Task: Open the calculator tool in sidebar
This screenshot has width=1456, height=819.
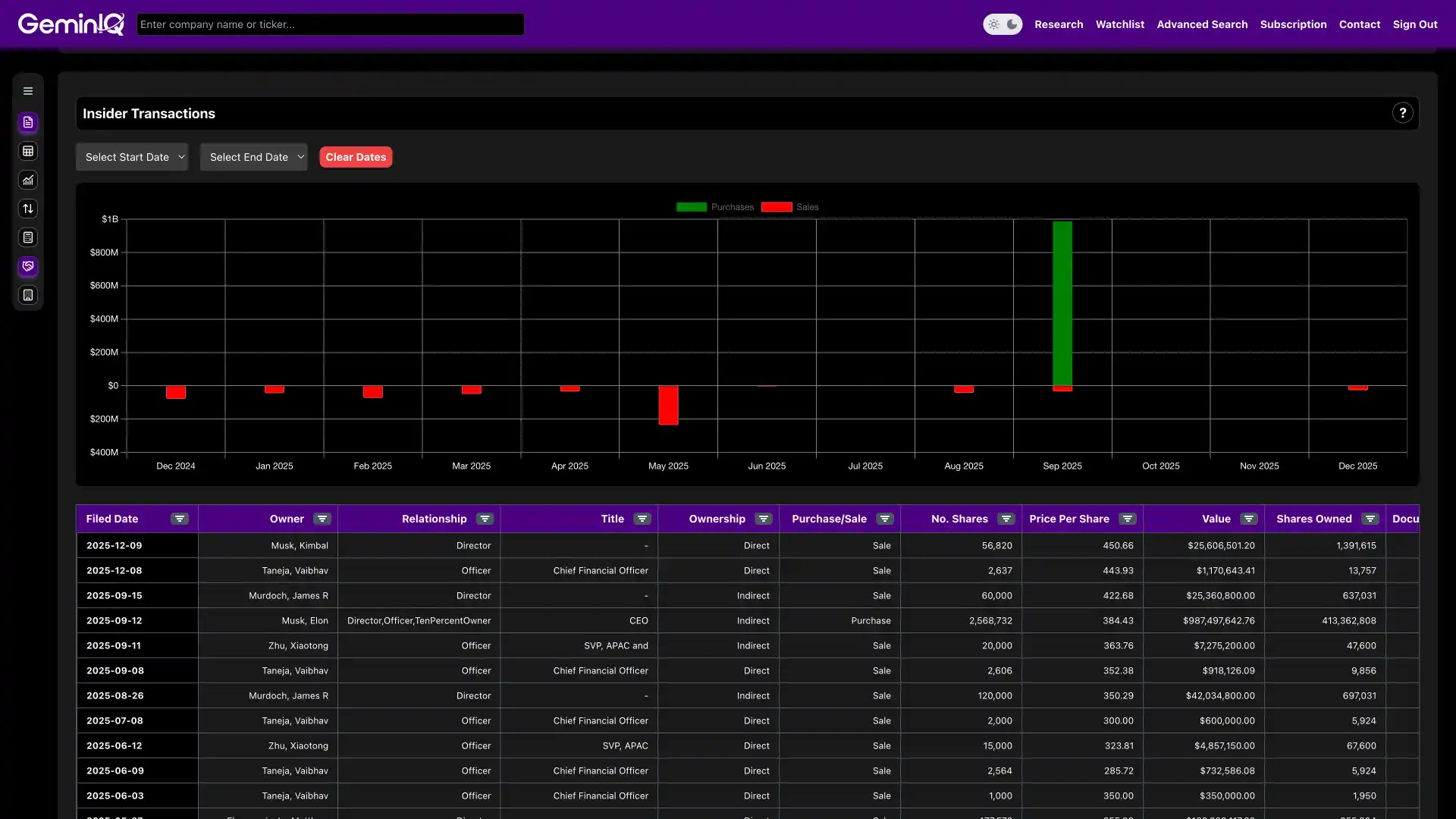Action: [x=28, y=237]
